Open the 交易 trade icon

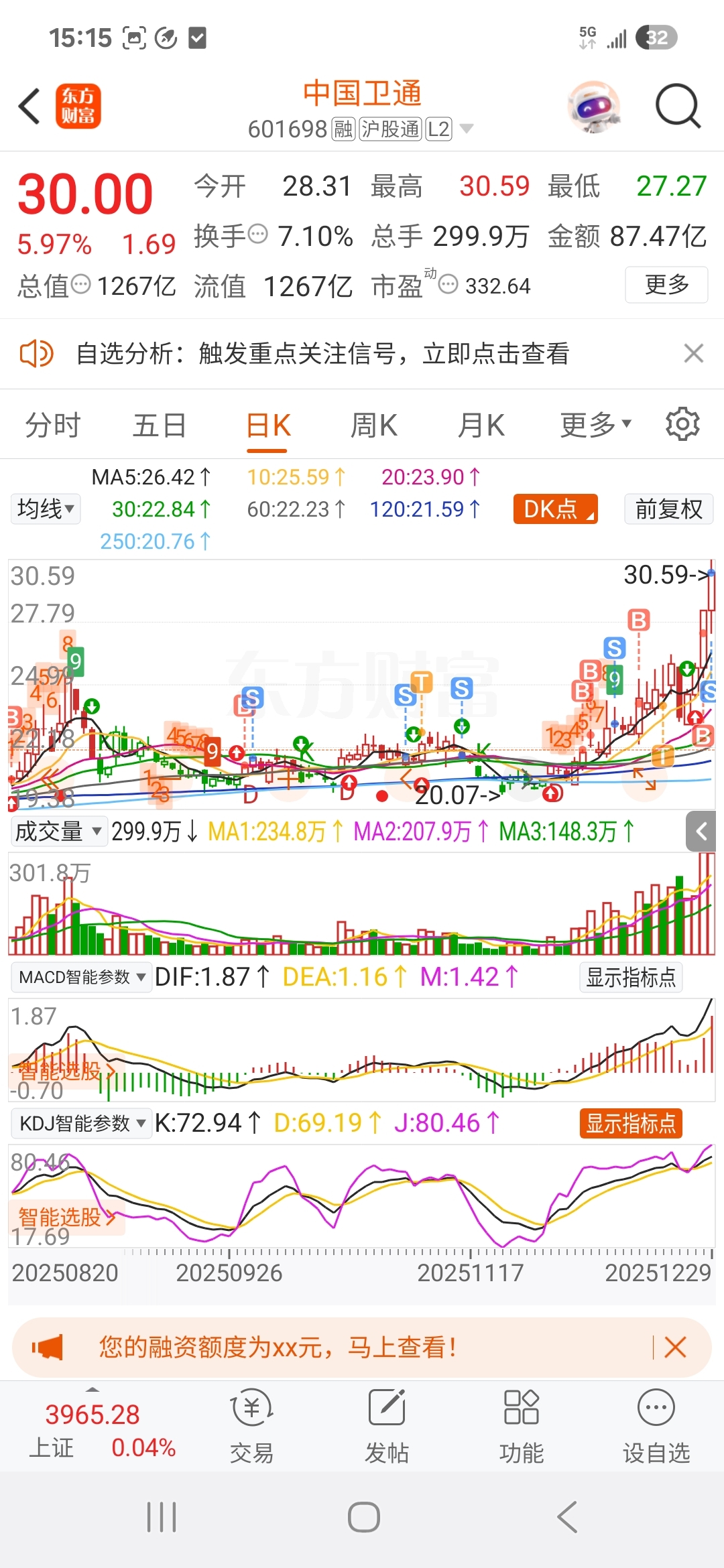[x=252, y=1426]
